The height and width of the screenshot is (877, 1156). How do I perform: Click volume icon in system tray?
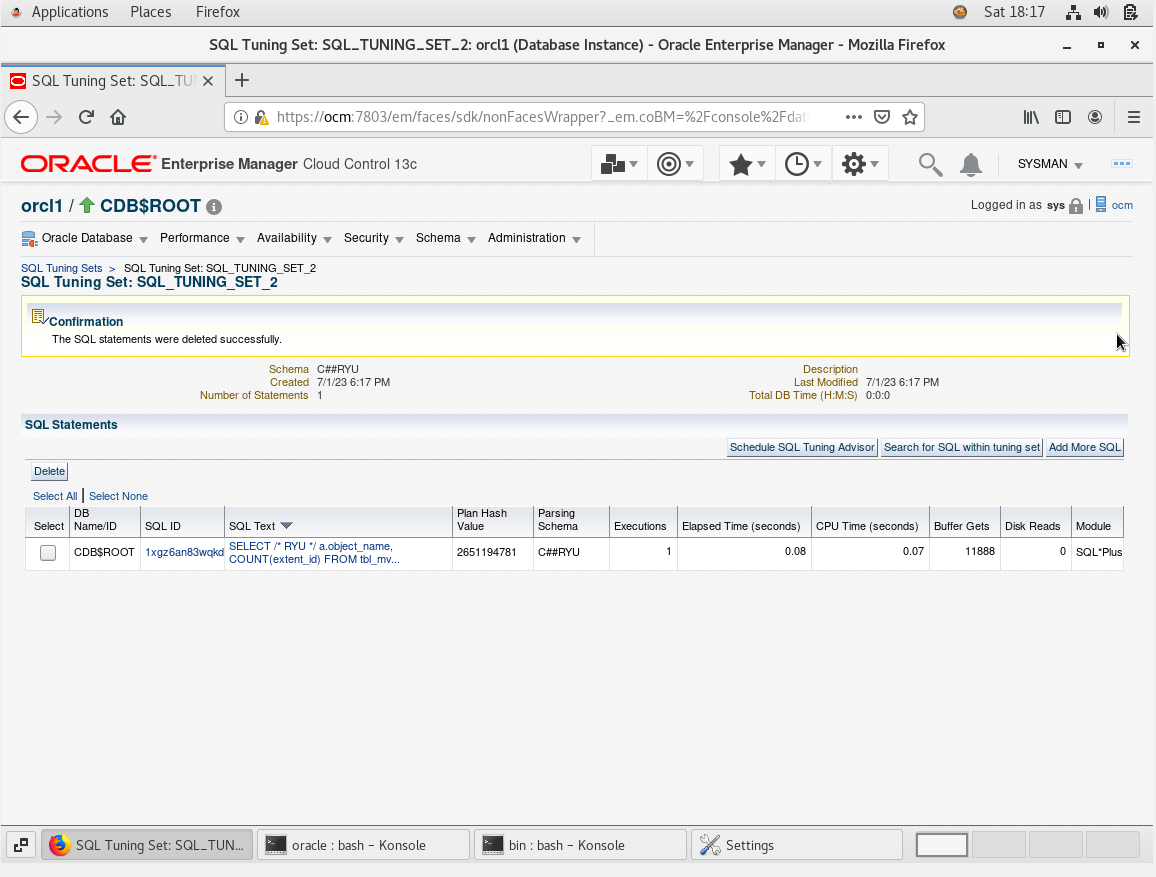point(1101,12)
